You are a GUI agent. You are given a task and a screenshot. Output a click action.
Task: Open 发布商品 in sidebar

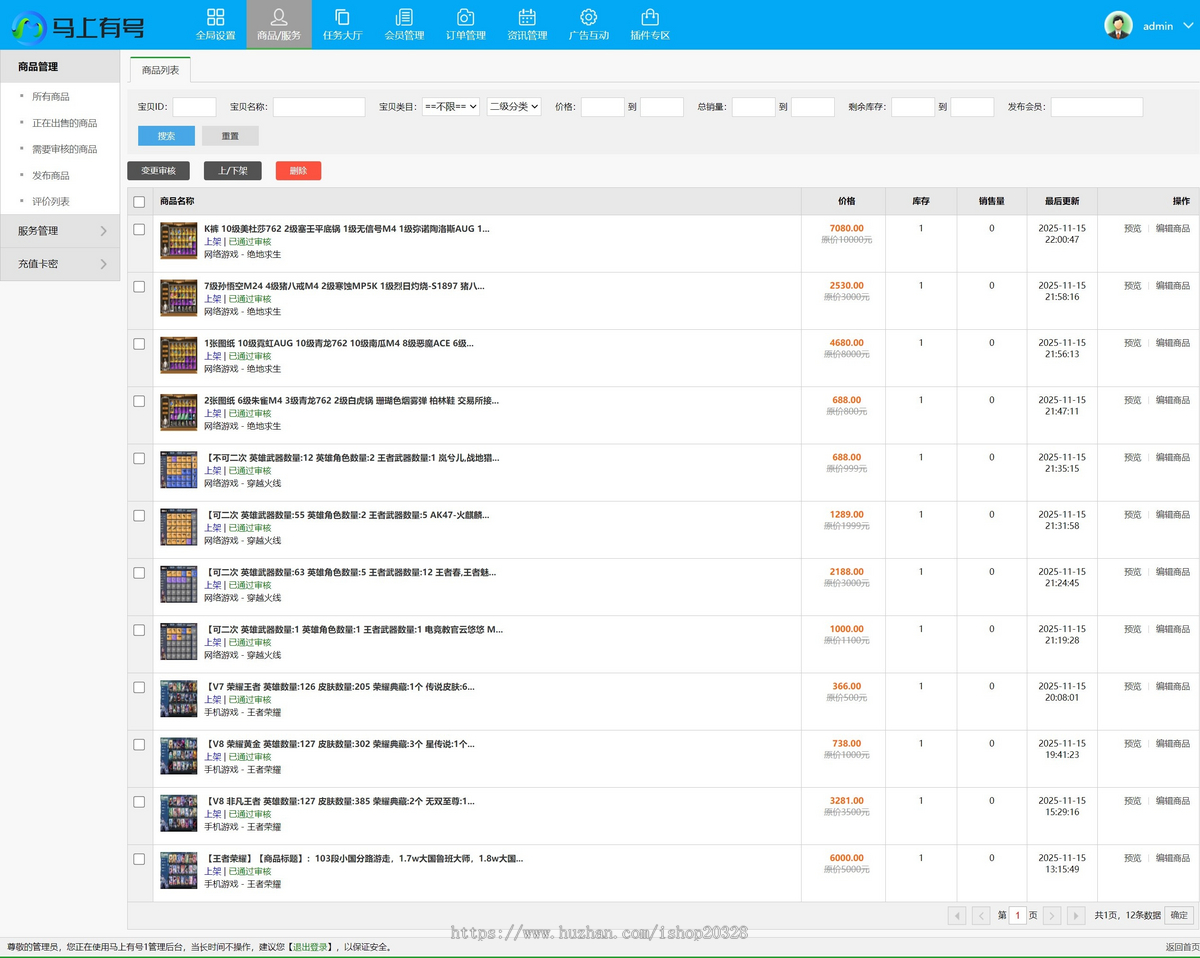(x=51, y=175)
